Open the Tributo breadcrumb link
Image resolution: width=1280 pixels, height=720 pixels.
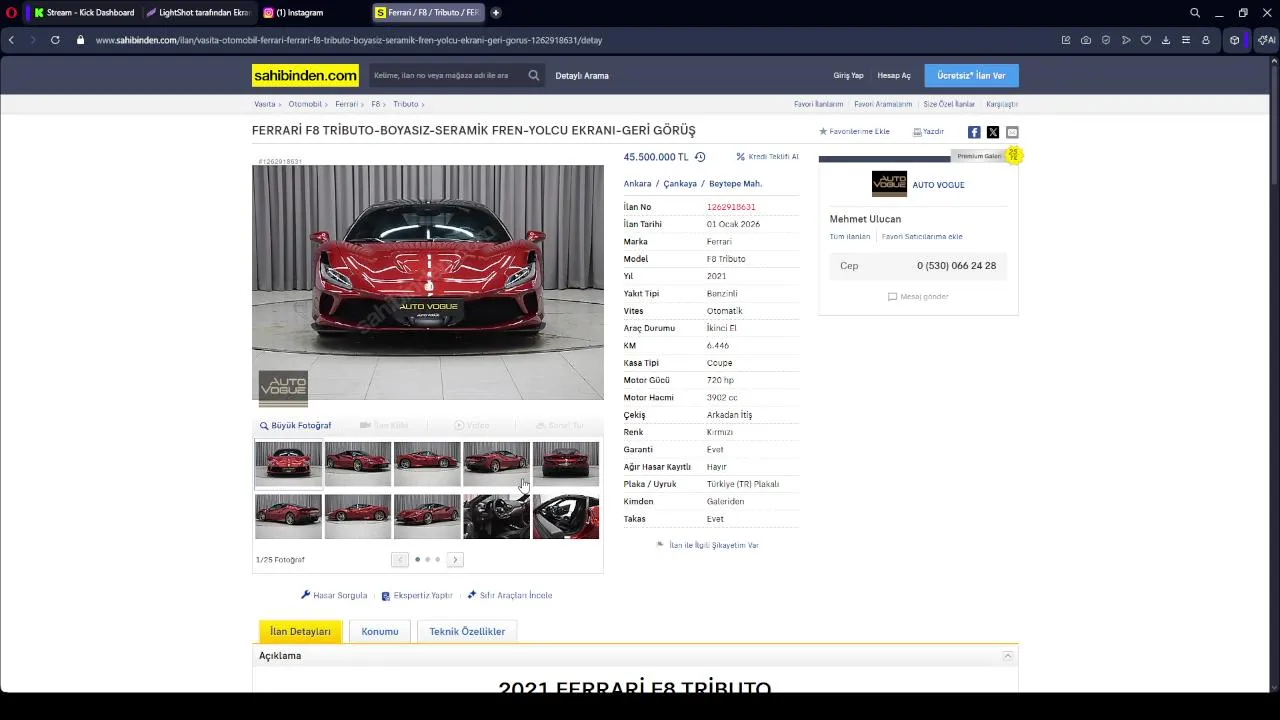click(405, 104)
